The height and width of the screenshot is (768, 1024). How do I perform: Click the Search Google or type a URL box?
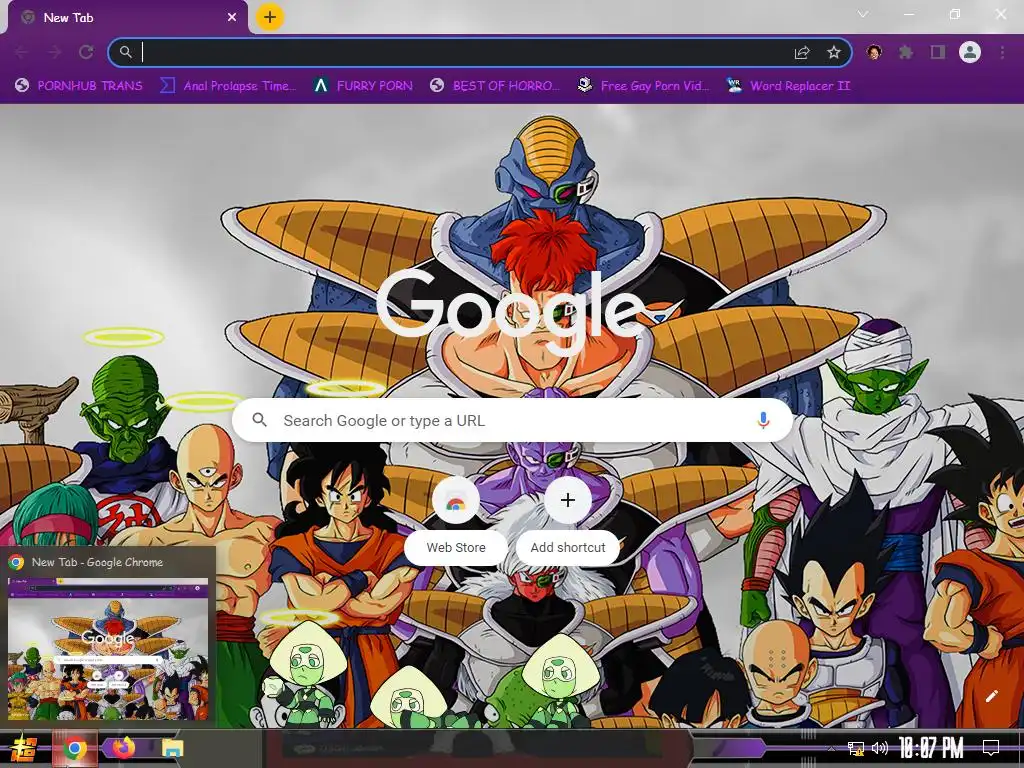(513, 421)
